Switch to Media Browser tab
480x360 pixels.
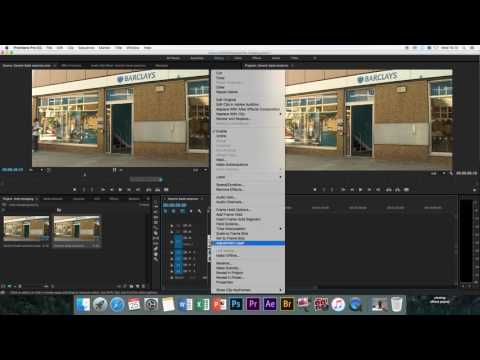tap(53, 199)
